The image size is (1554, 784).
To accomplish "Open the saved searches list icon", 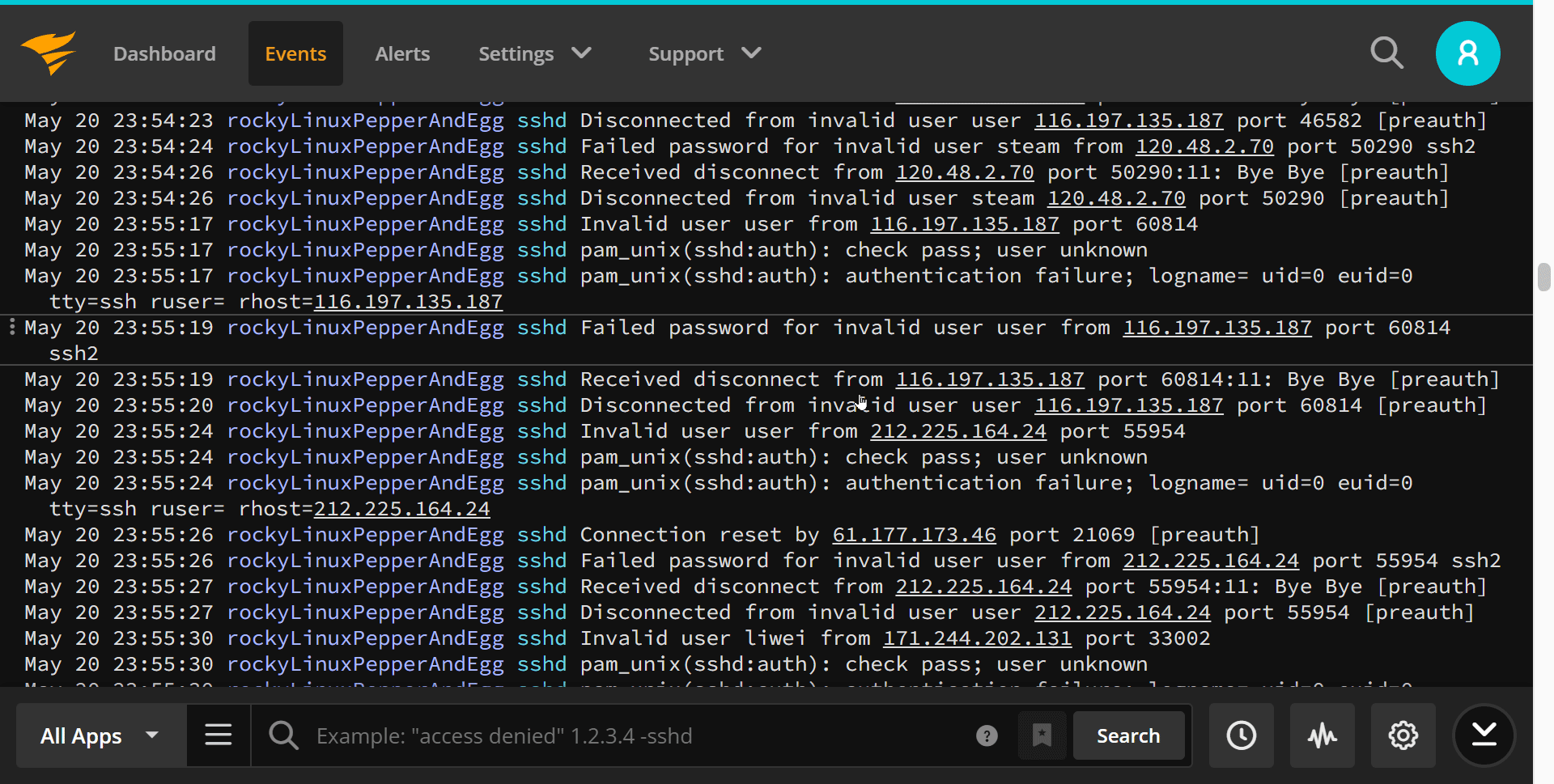I will click(219, 735).
